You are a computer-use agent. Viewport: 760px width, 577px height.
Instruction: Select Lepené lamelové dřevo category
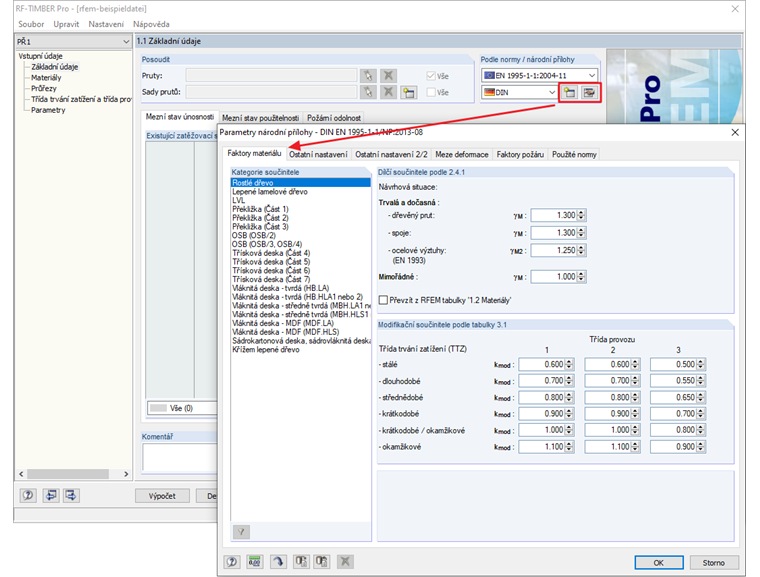click(301, 192)
